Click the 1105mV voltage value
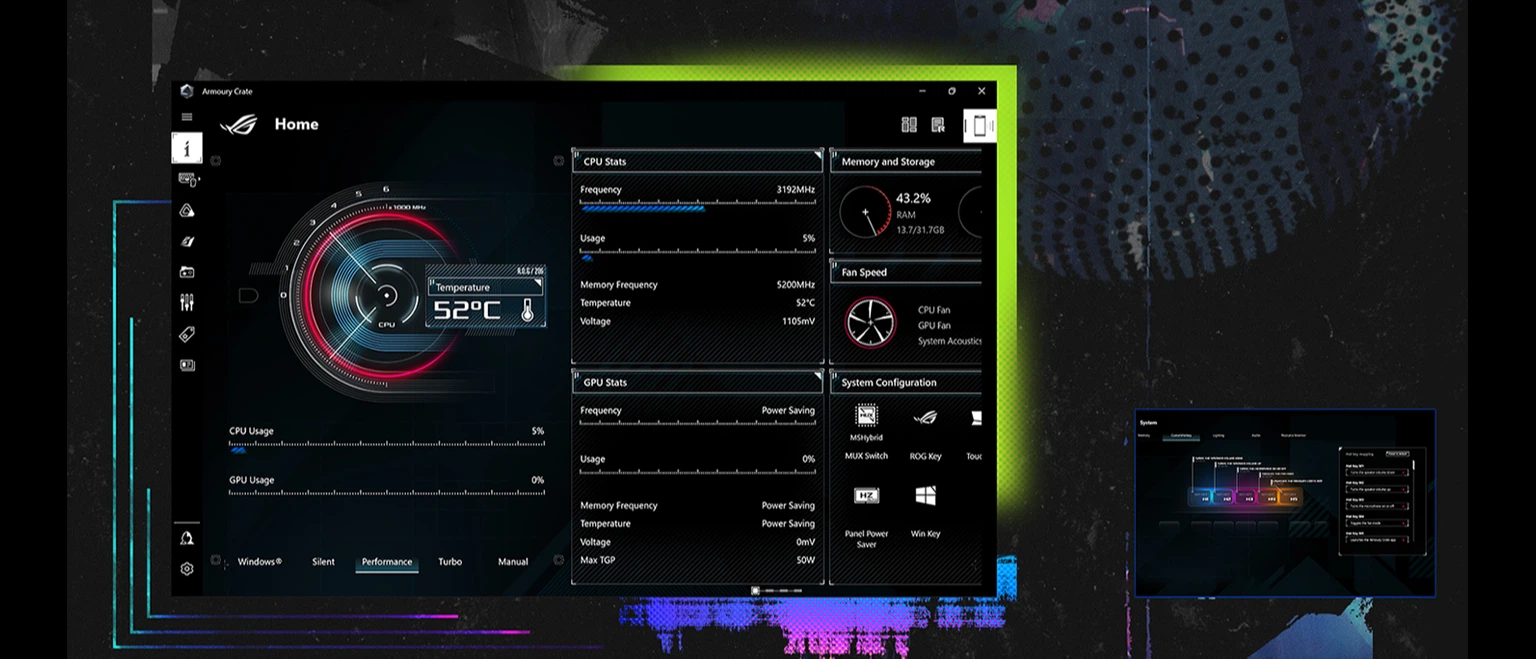Image resolution: width=1536 pixels, height=659 pixels. 799,322
